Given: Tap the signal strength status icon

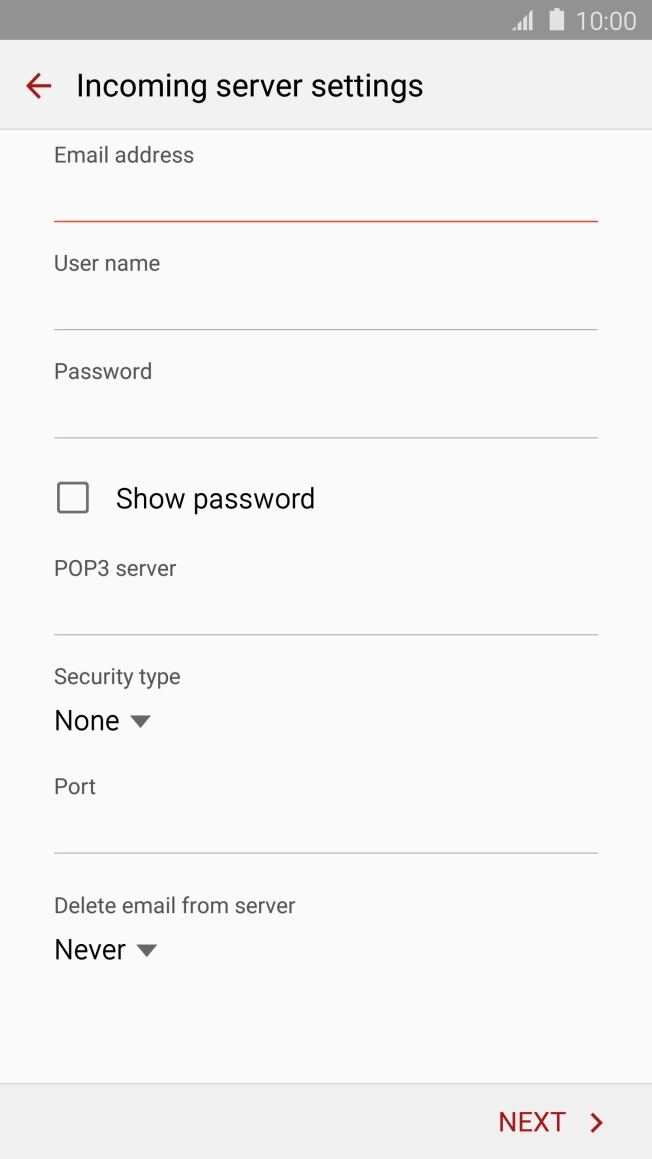Looking at the screenshot, I should coord(523,20).
